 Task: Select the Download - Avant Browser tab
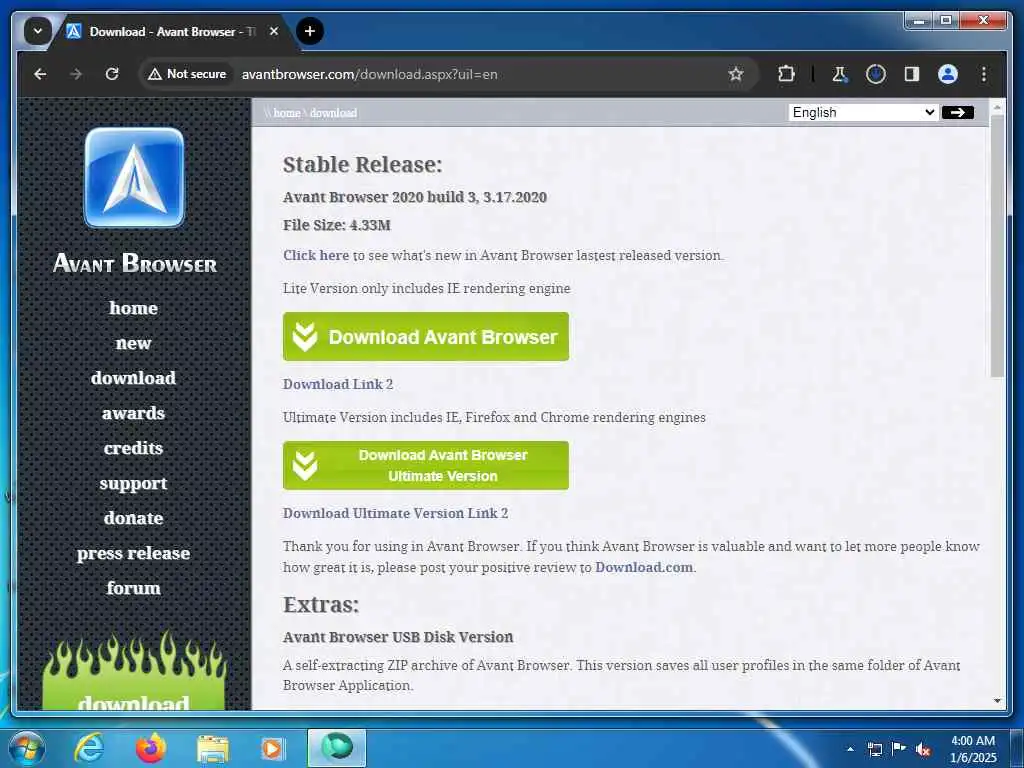tap(171, 31)
